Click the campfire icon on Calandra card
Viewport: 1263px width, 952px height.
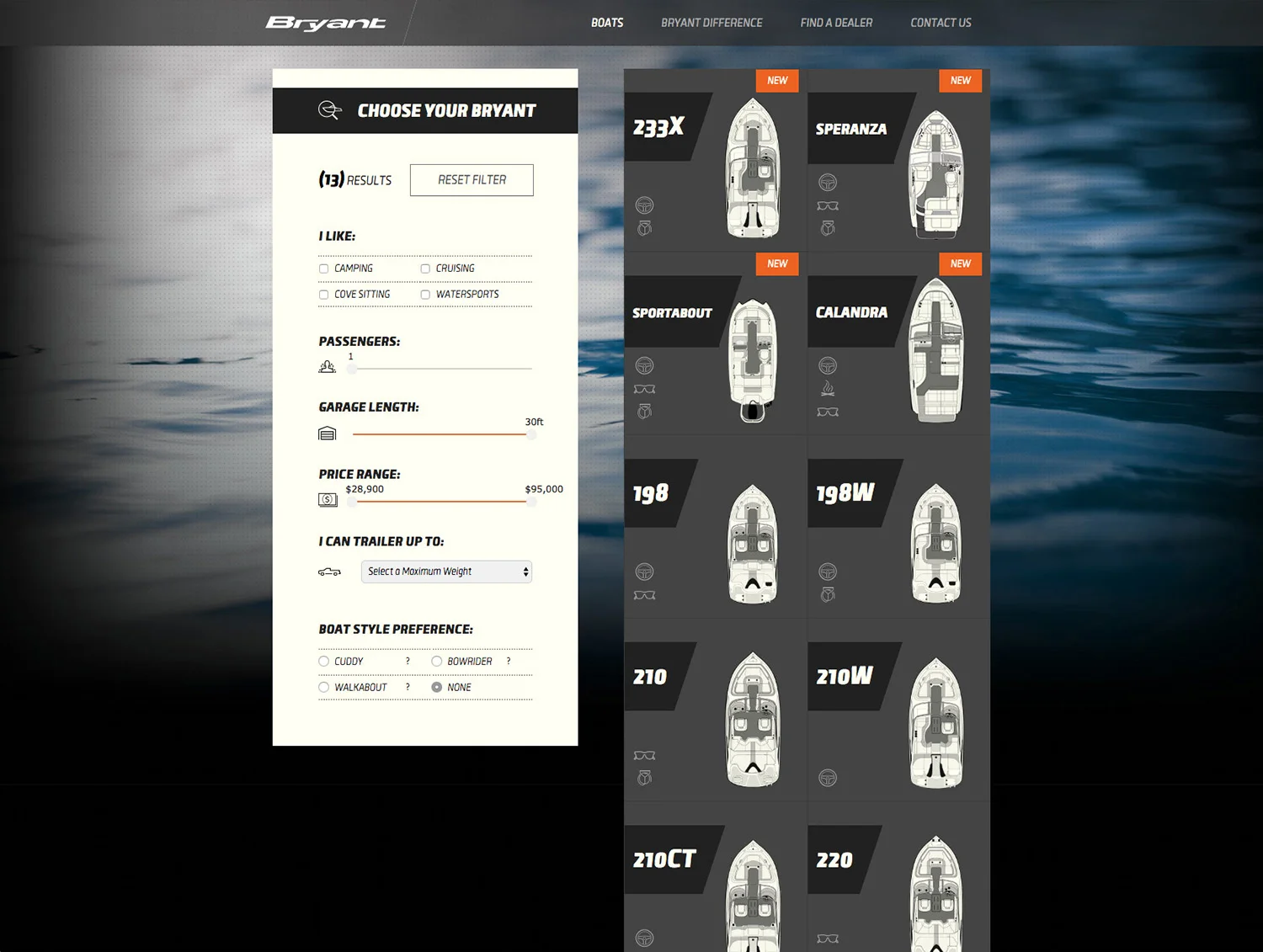click(x=828, y=388)
